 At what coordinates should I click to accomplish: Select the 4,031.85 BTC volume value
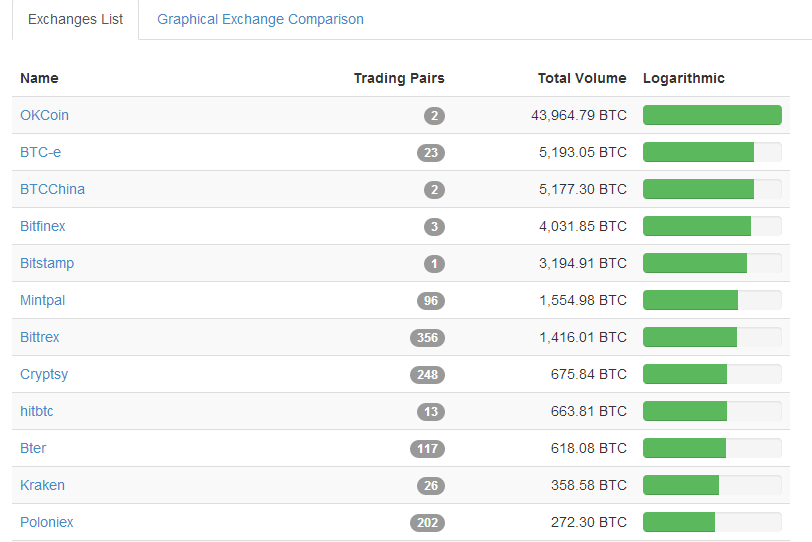[583, 226]
